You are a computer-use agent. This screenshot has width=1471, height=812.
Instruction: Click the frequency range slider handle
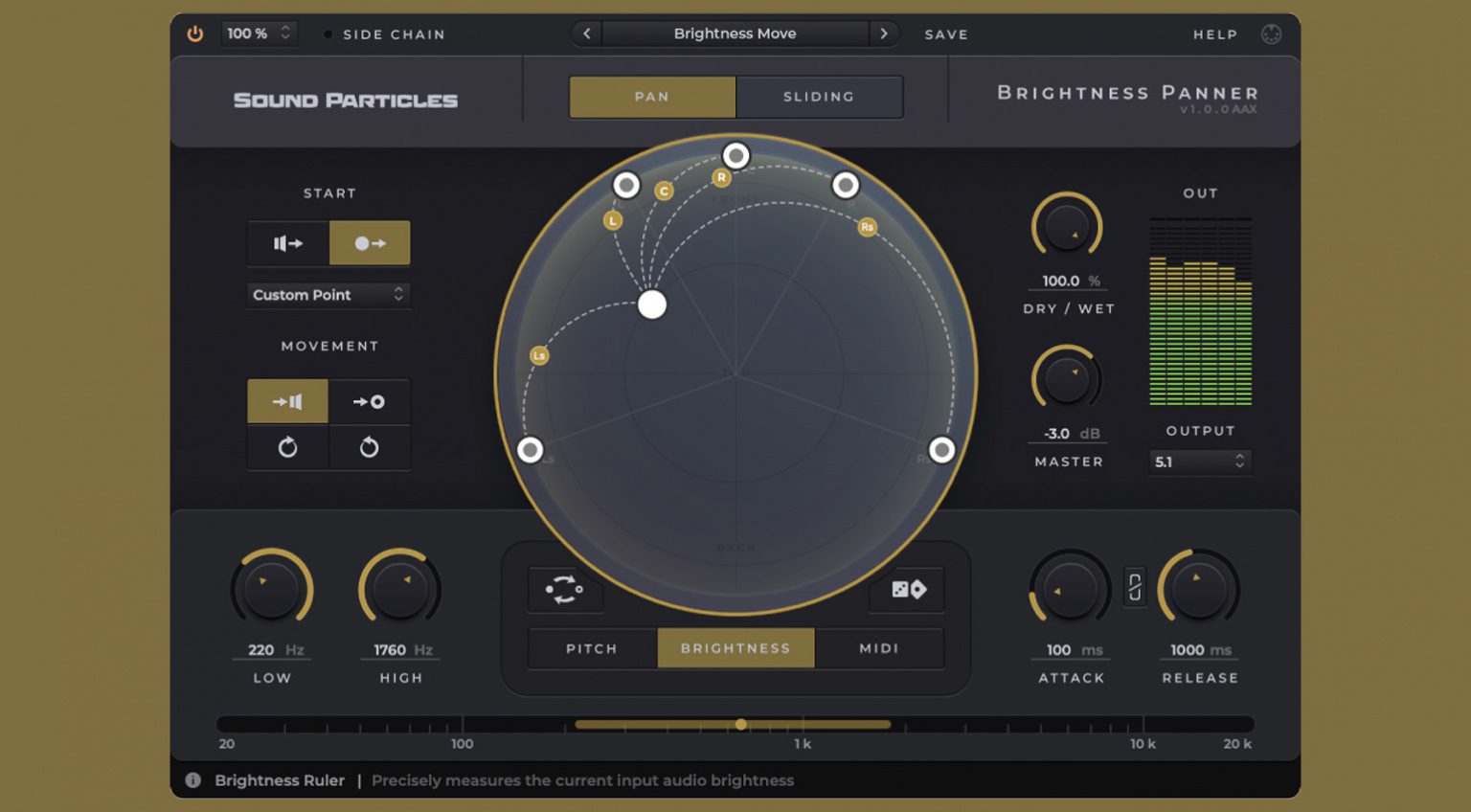741,725
